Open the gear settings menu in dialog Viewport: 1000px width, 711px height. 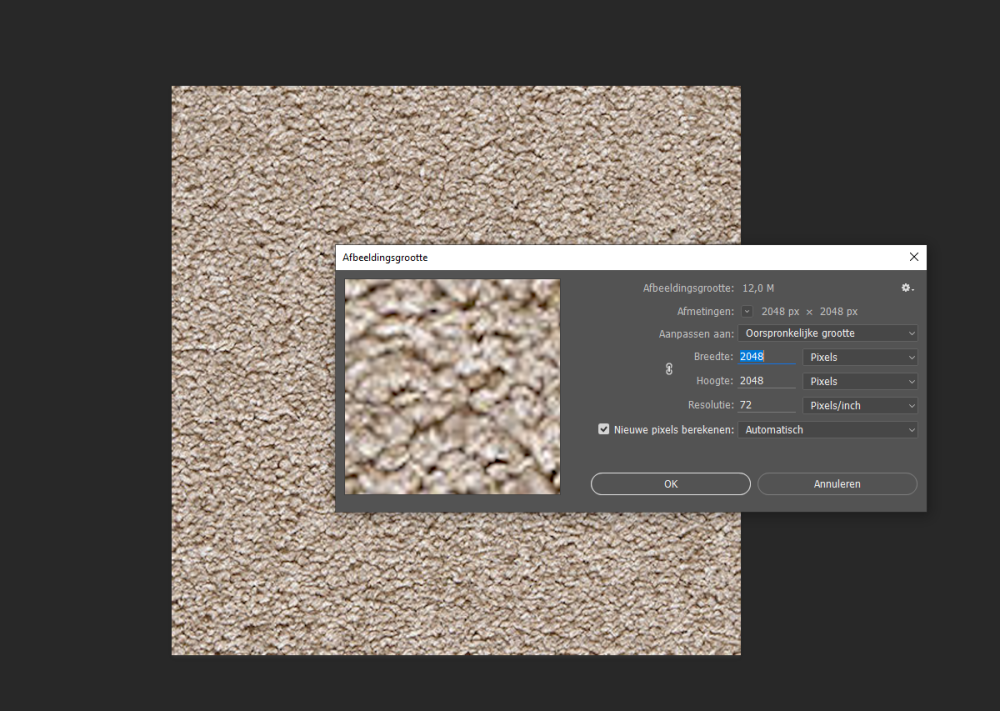[906, 288]
